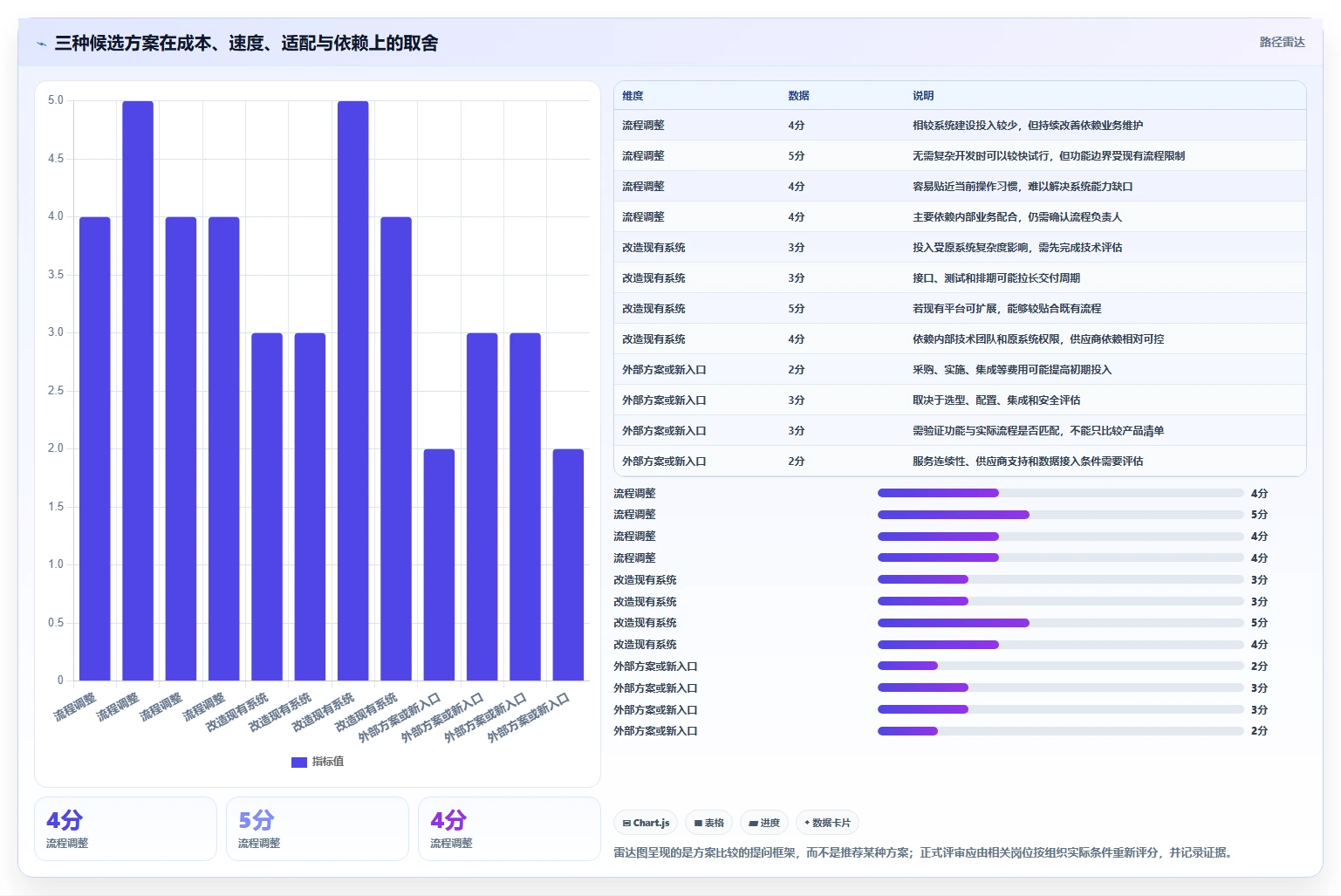This screenshot has width=1341, height=896.
Task: Click the 说明 column header
Action: pyautogui.click(x=923, y=96)
